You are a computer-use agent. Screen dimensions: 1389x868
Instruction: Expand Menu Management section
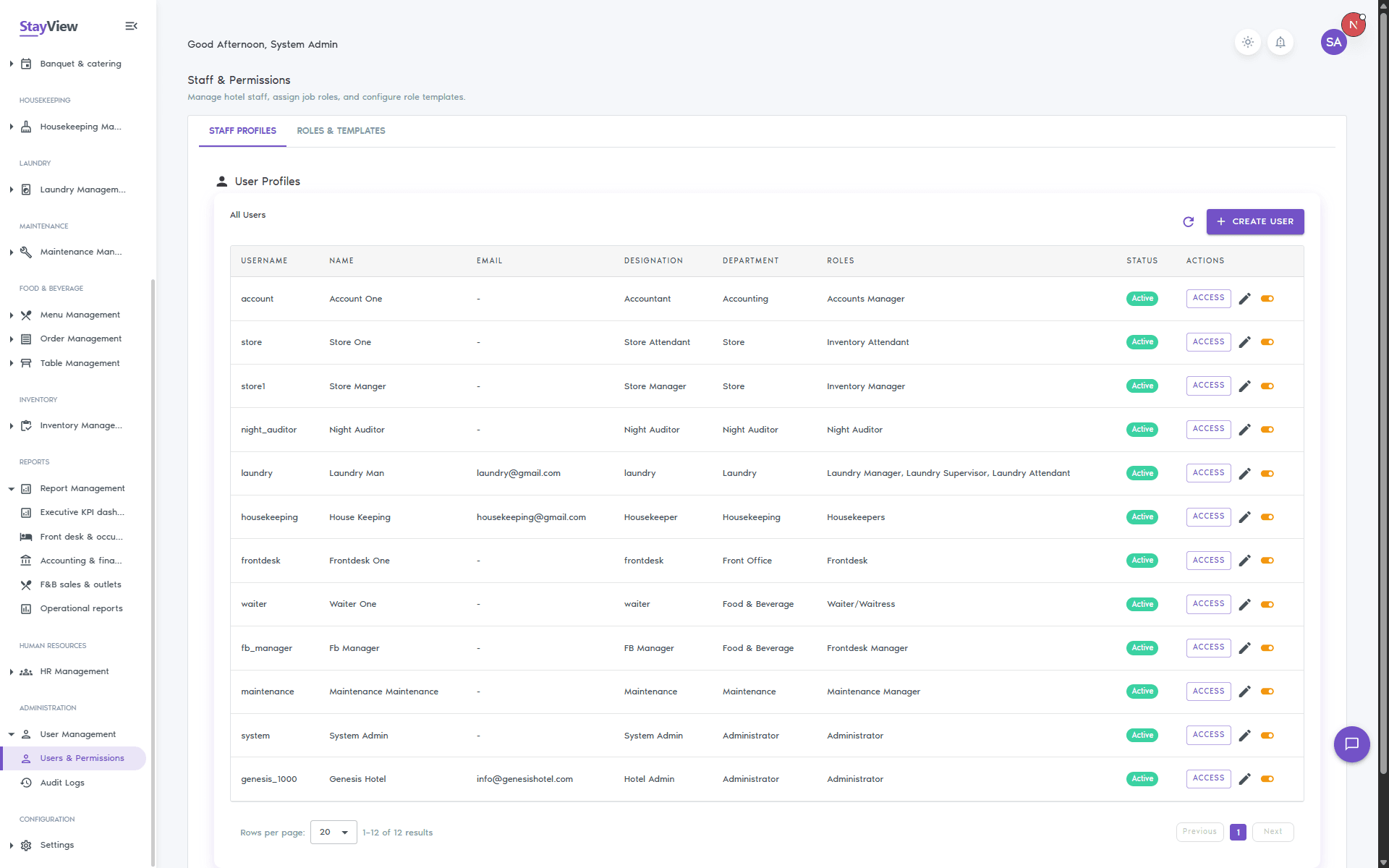click(72, 315)
